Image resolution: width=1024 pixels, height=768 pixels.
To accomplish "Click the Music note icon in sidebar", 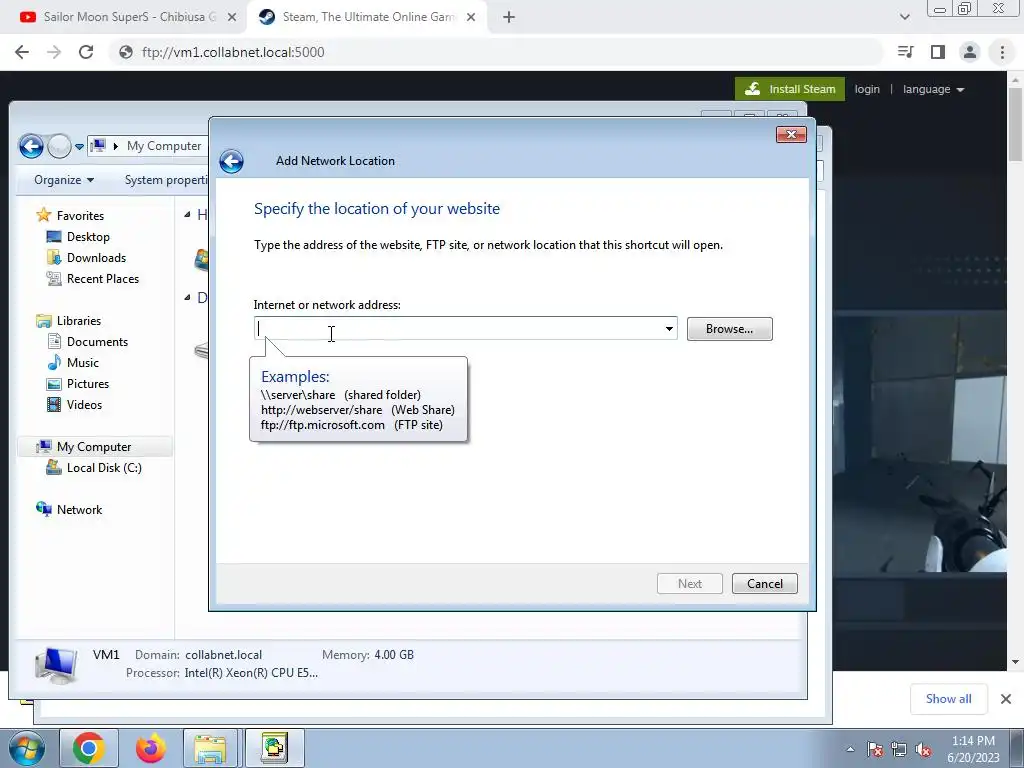I will point(54,362).
